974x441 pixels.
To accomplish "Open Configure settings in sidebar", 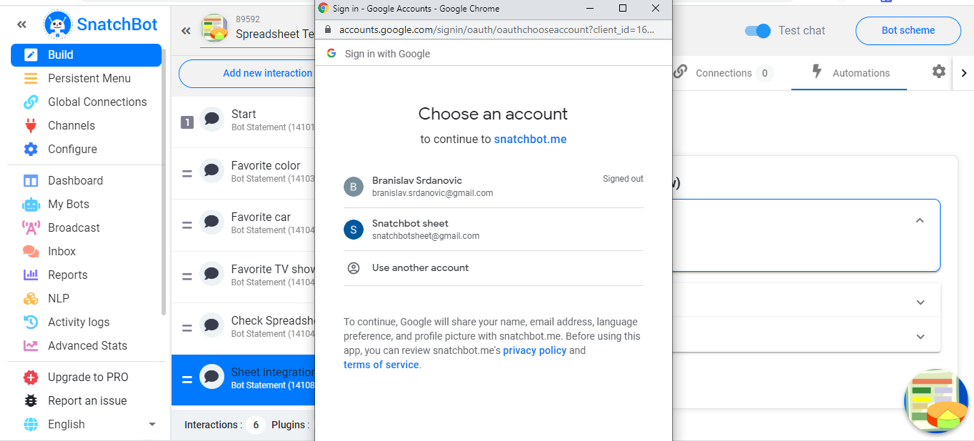I will [72, 149].
